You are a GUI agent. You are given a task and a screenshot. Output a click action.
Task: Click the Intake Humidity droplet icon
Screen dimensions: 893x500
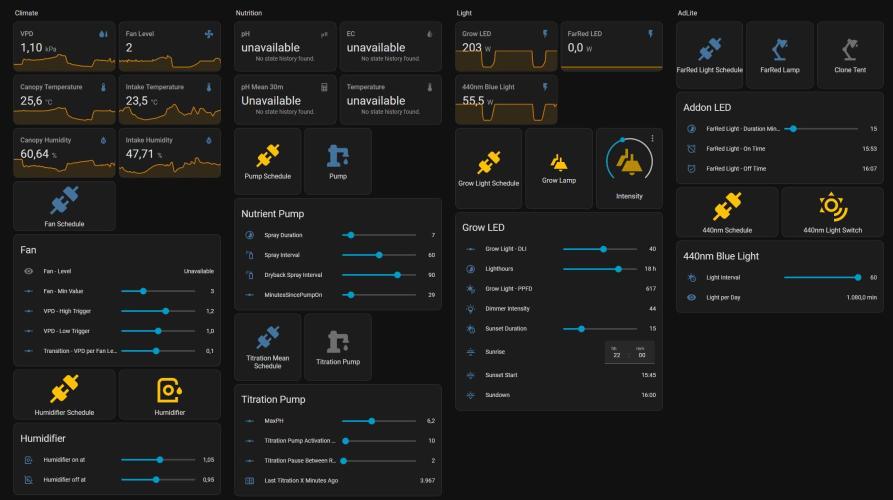(x=209, y=141)
